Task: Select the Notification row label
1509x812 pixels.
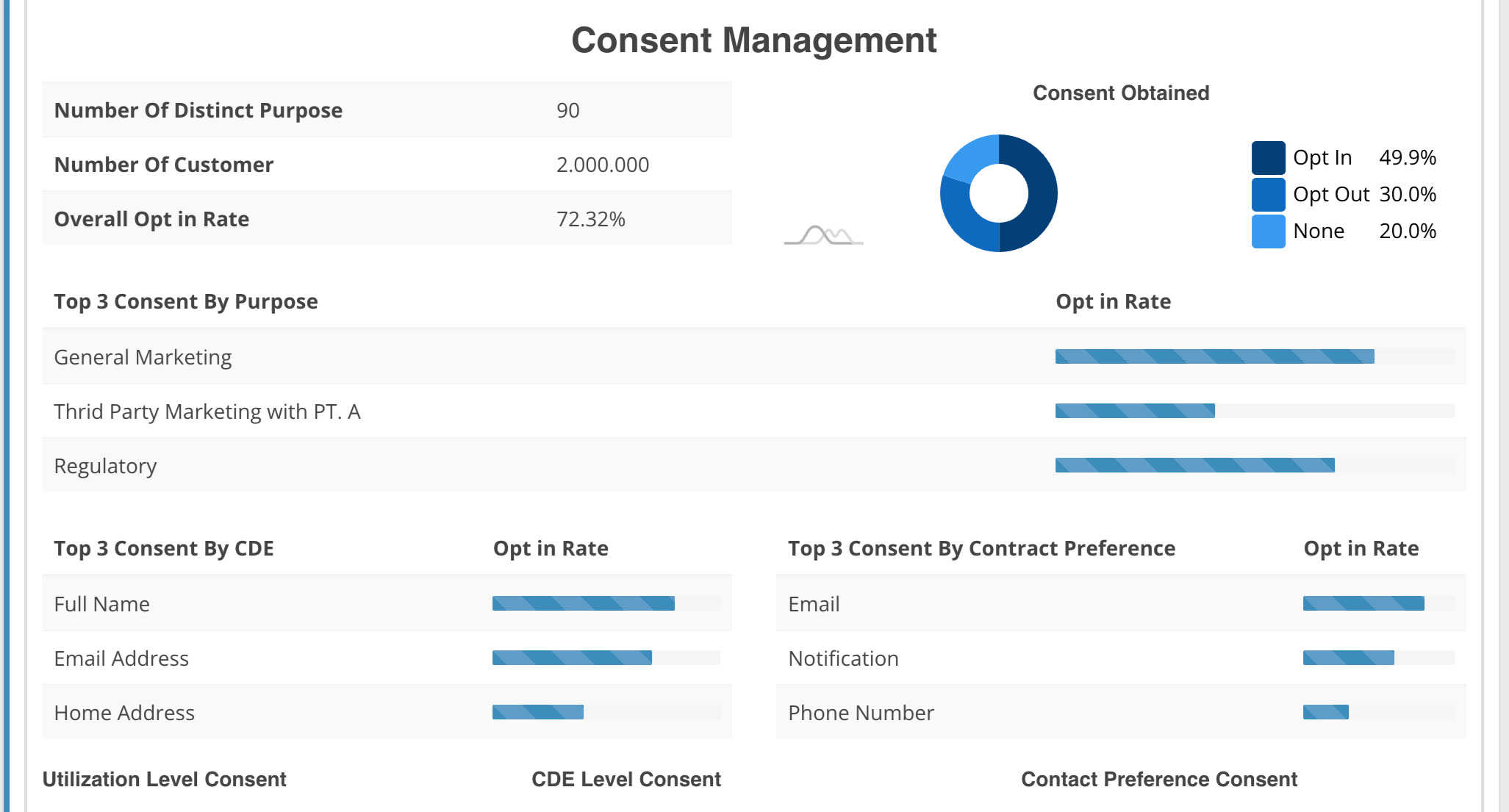Action: (x=843, y=658)
